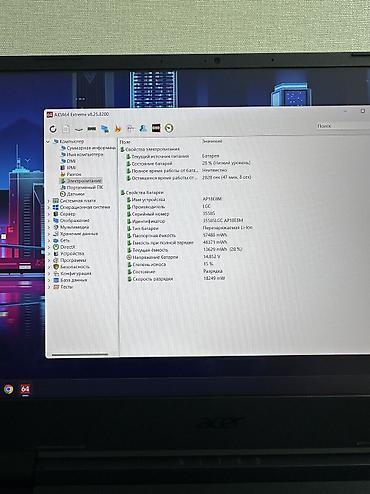
Task: Expand the Отображение node
Action: (x=49, y=221)
